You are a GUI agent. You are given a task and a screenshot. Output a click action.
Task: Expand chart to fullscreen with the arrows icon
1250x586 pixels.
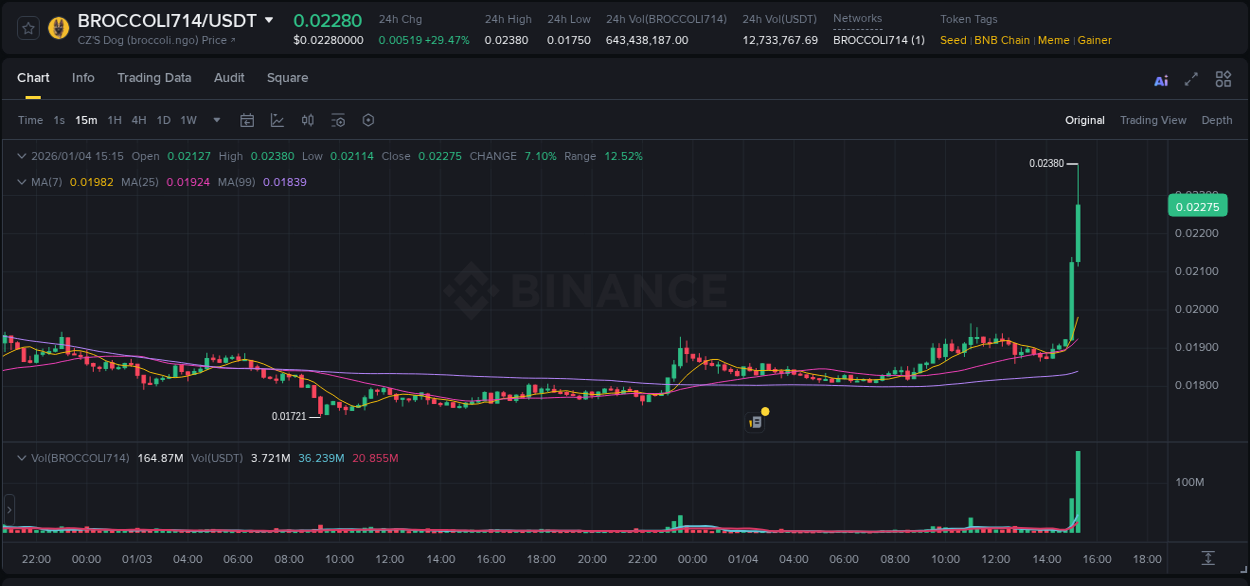pyautogui.click(x=1191, y=78)
